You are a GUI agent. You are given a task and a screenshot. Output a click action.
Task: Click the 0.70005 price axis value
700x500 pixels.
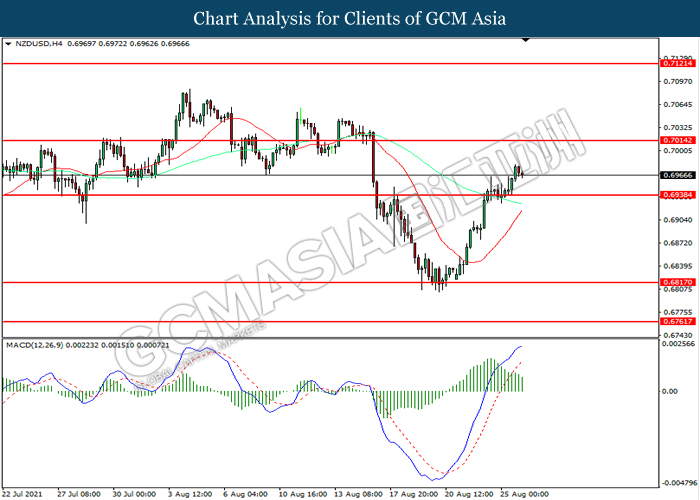[x=678, y=151]
